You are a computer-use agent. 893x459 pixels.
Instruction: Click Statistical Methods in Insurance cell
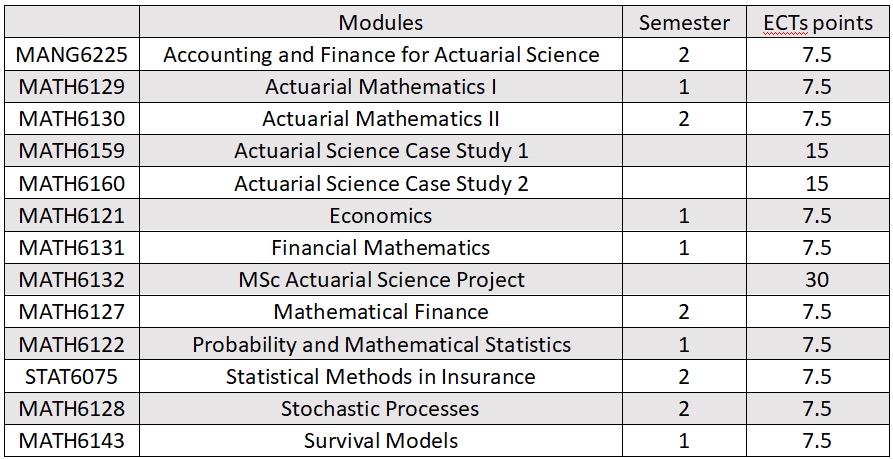380,376
